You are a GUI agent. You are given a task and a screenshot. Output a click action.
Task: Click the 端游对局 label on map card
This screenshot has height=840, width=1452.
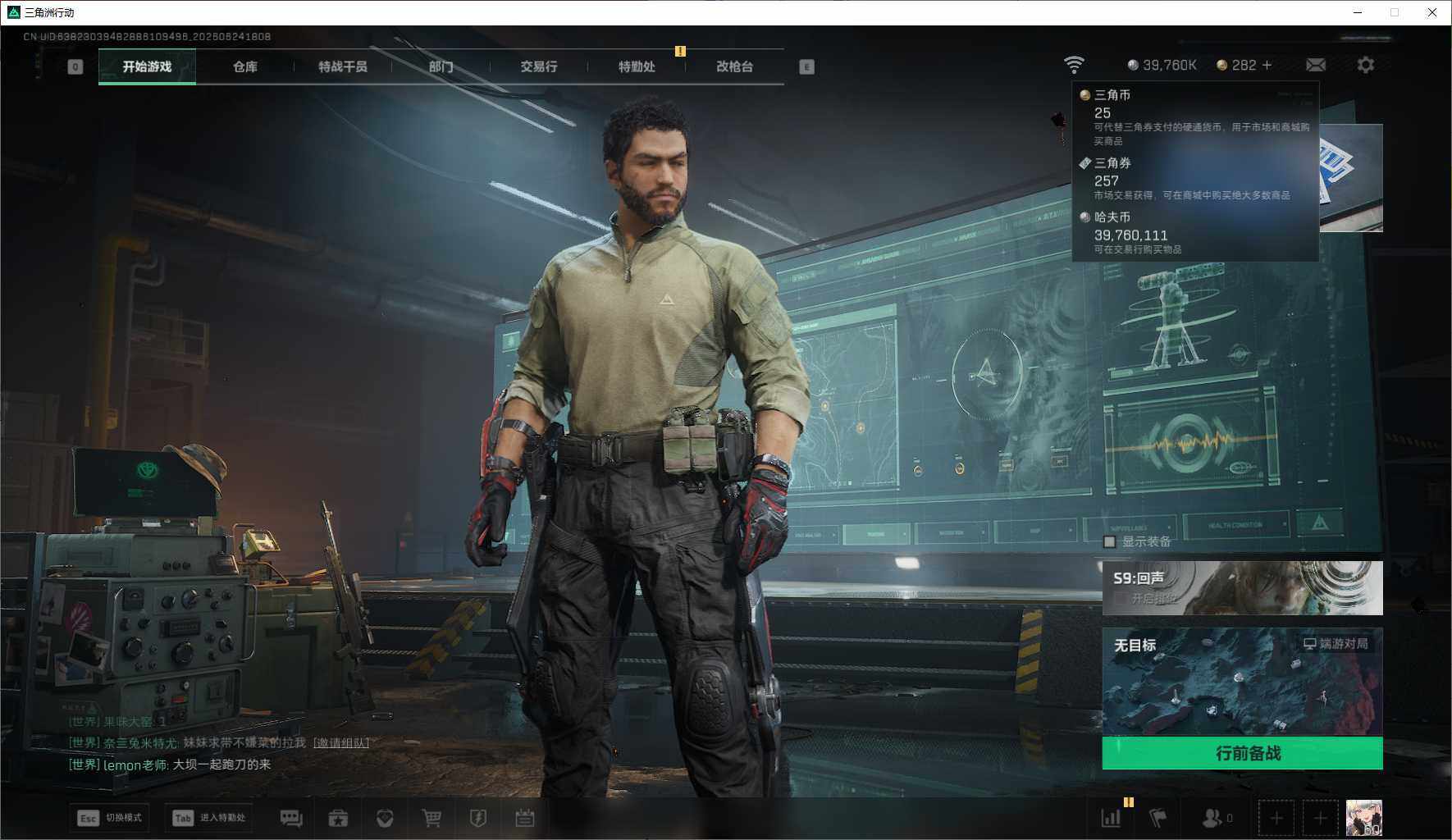1336,644
